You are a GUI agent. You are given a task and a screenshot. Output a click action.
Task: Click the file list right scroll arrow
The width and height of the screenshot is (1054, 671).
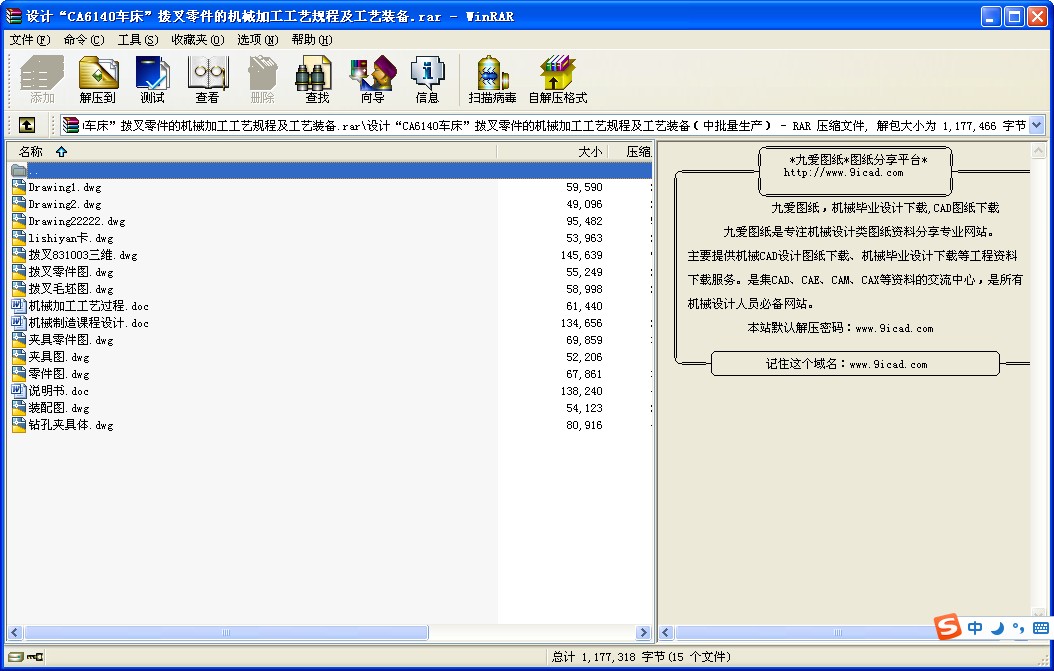click(x=643, y=633)
